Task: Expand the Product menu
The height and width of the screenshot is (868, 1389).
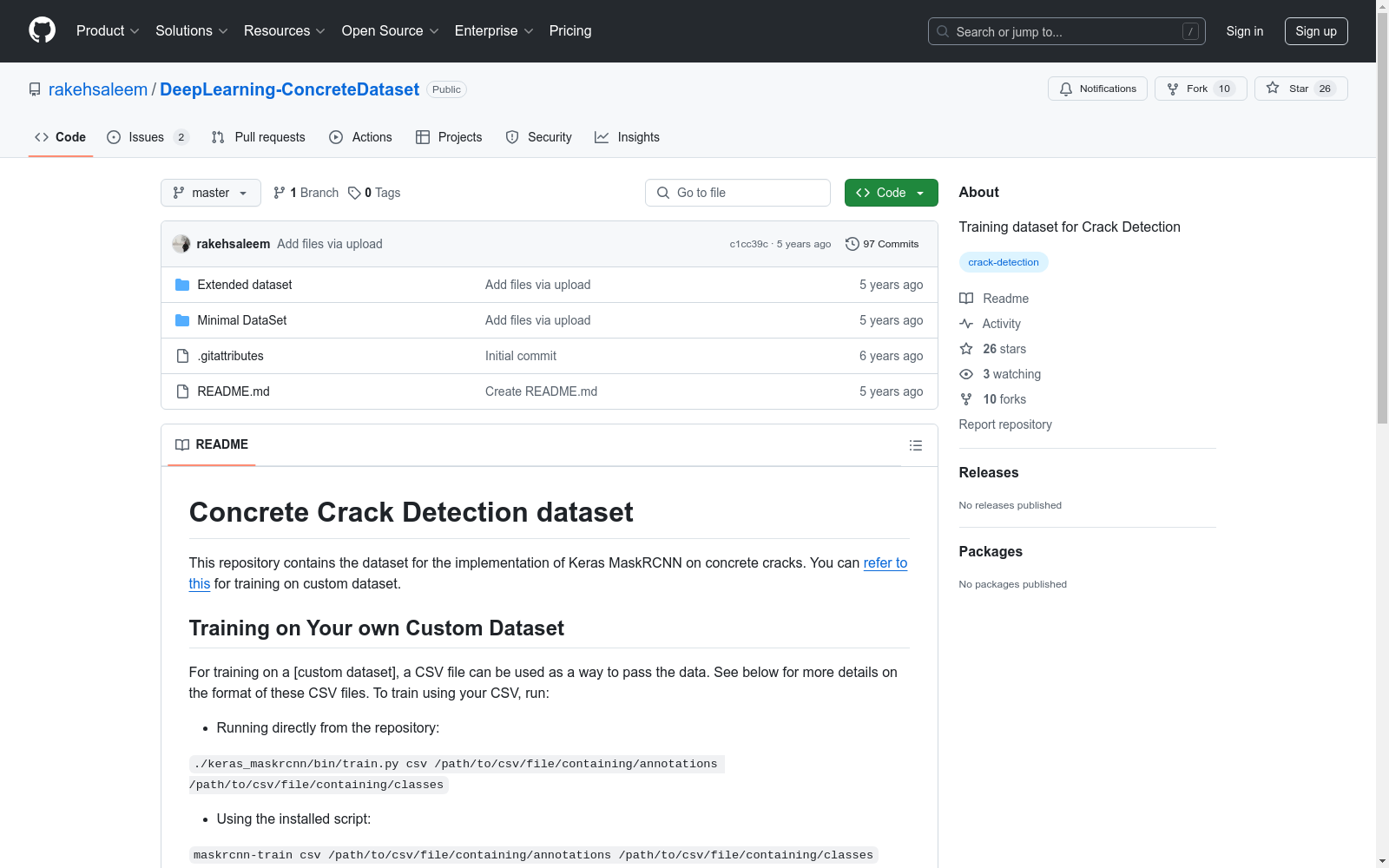Action: pos(108,30)
